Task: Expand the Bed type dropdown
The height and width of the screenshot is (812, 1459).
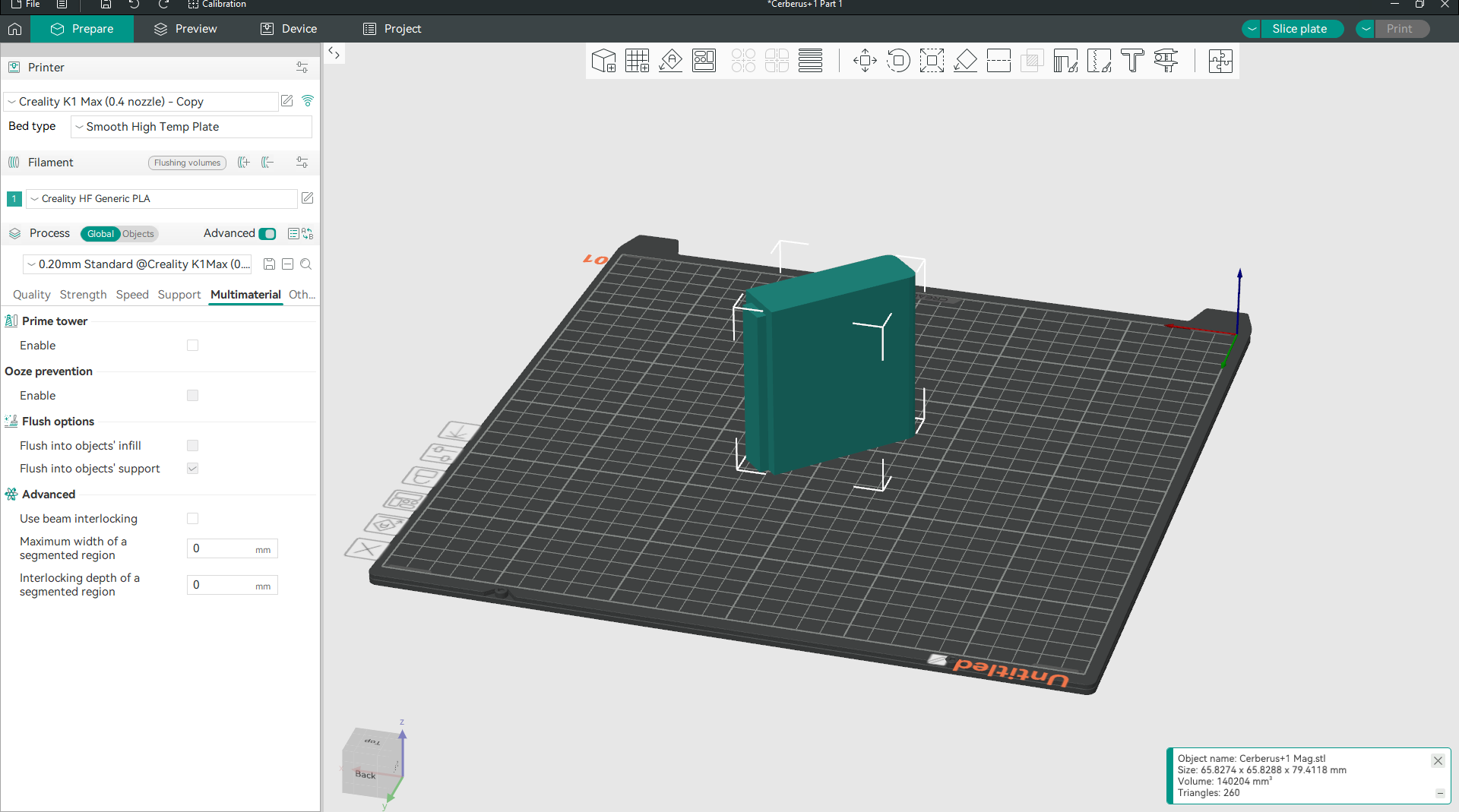Action: (191, 127)
